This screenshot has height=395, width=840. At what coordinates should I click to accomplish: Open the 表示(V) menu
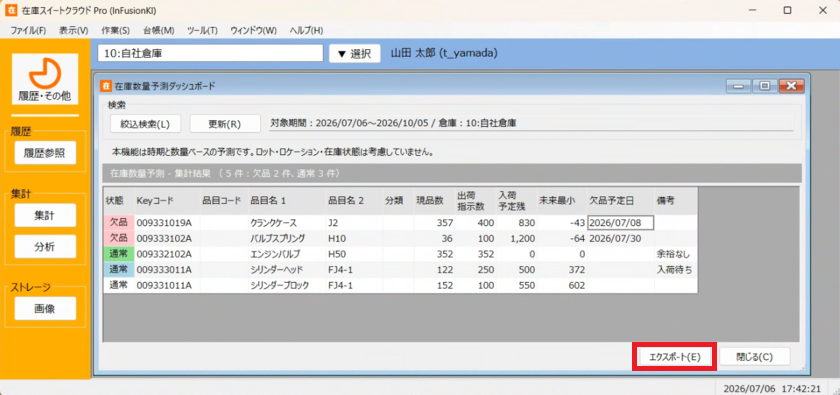[x=74, y=31]
